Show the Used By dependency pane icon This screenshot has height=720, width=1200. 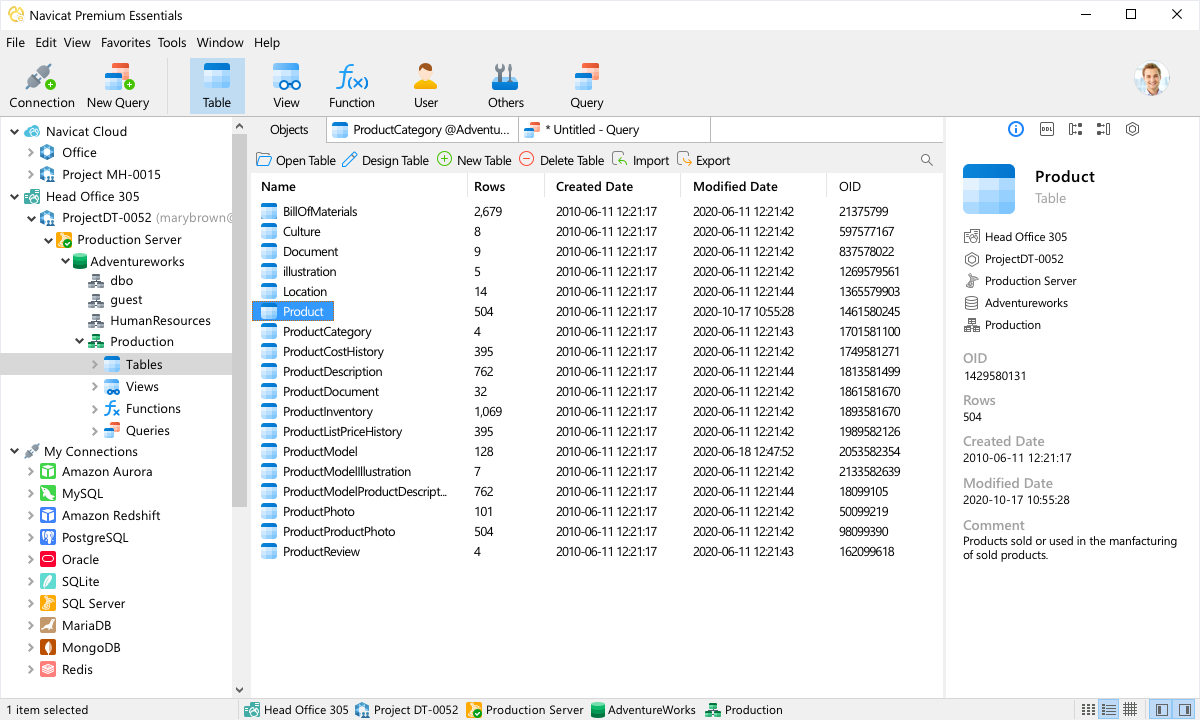point(1103,129)
